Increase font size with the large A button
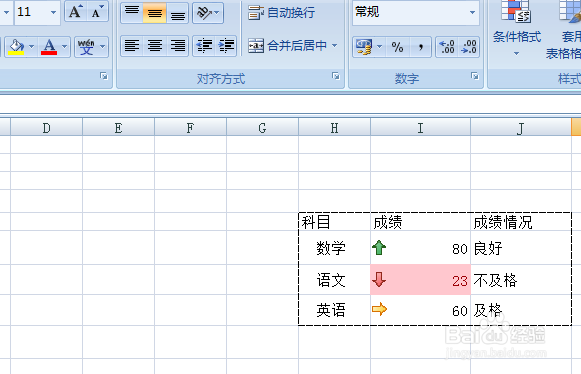The height and width of the screenshot is (374, 581). [76, 12]
